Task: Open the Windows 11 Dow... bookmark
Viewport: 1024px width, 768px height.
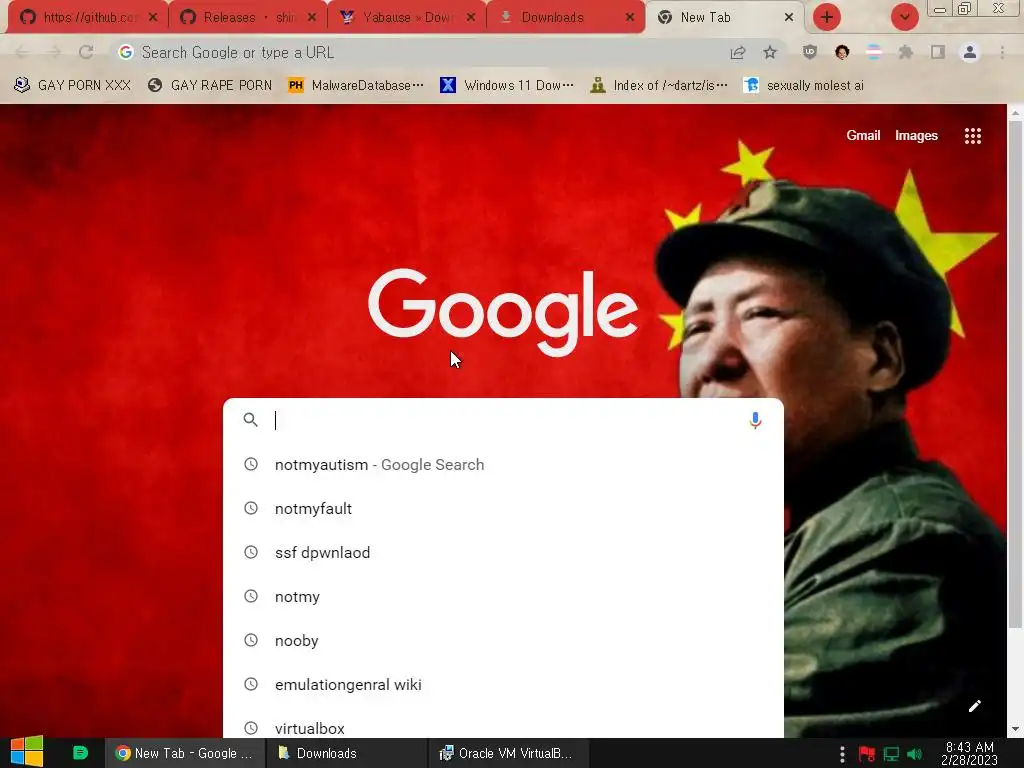Action: pyautogui.click(x=507, y=85)
